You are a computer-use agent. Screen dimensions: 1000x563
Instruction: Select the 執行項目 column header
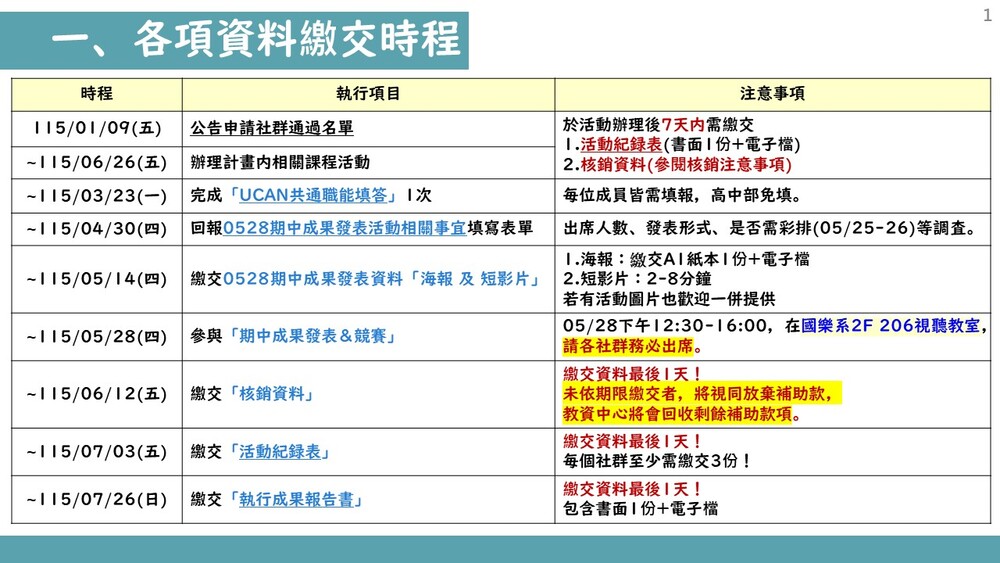pyautogui.click(x=368, y=94)
